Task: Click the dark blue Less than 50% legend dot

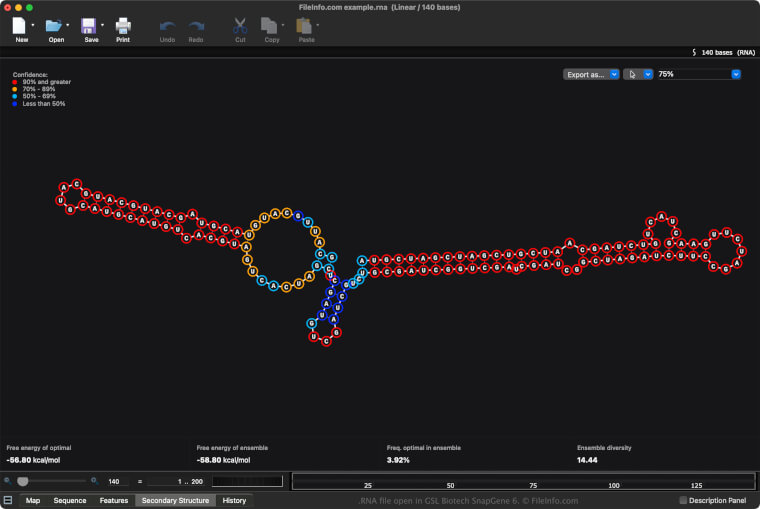Action: [x=15, y=104]
